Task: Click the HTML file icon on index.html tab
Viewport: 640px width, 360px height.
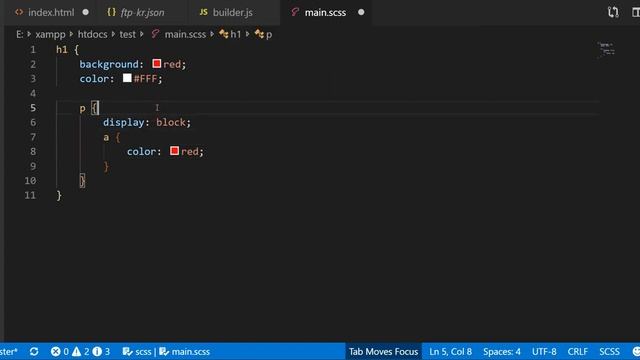Action: [19, 12]
